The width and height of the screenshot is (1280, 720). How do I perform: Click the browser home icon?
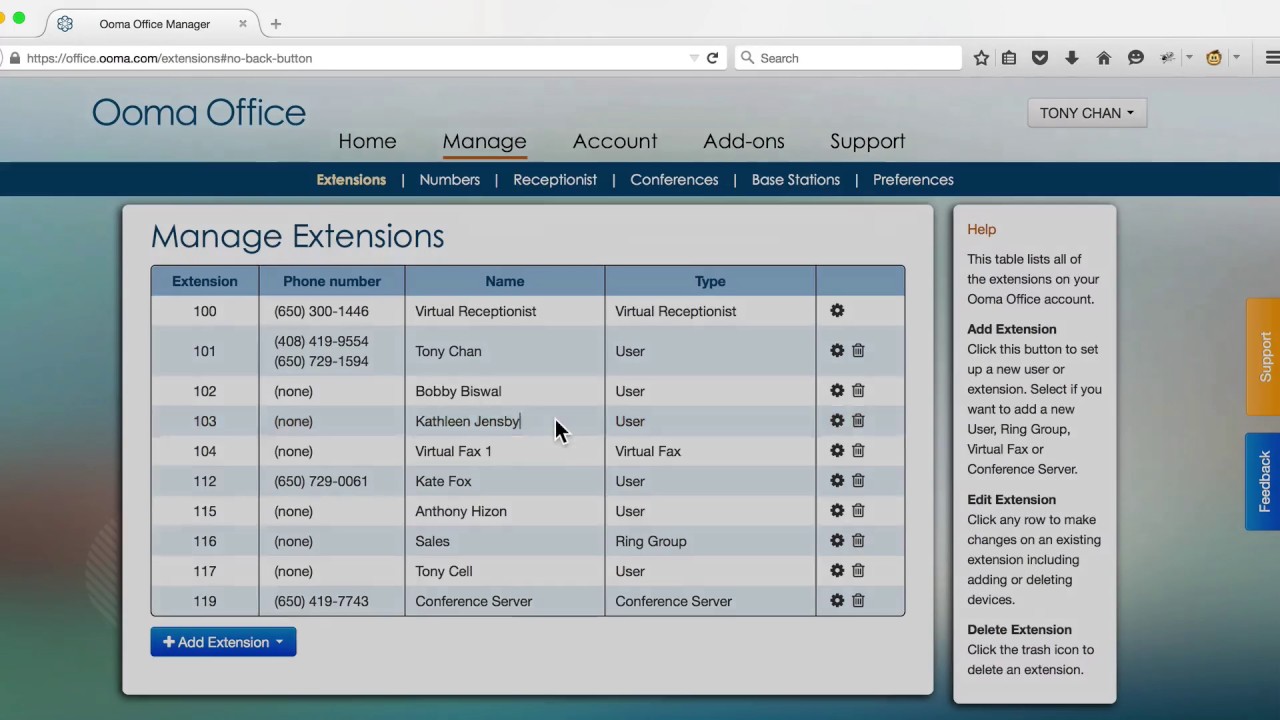point(1104,58)
